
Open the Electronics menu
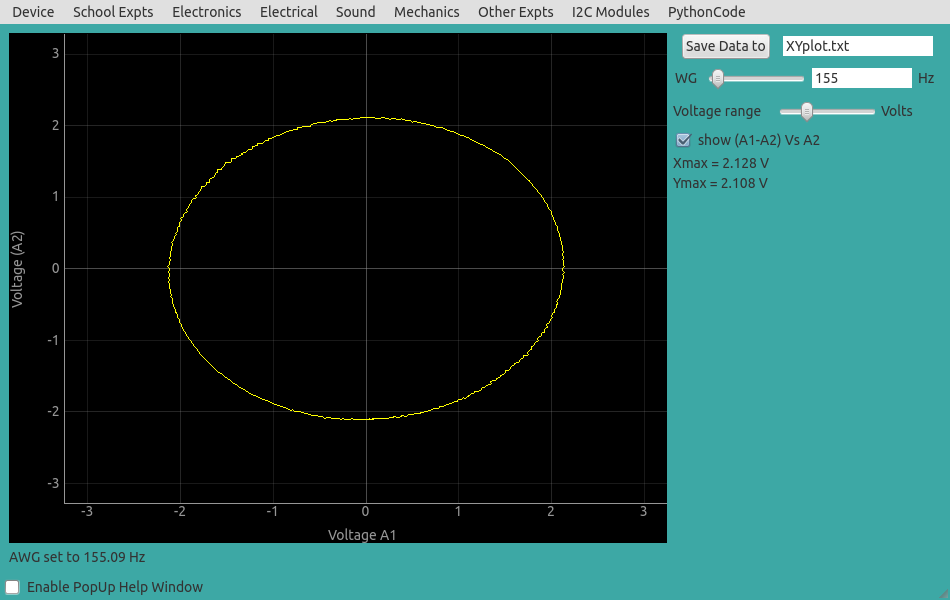pyautogui.click(x=206, y=12)
